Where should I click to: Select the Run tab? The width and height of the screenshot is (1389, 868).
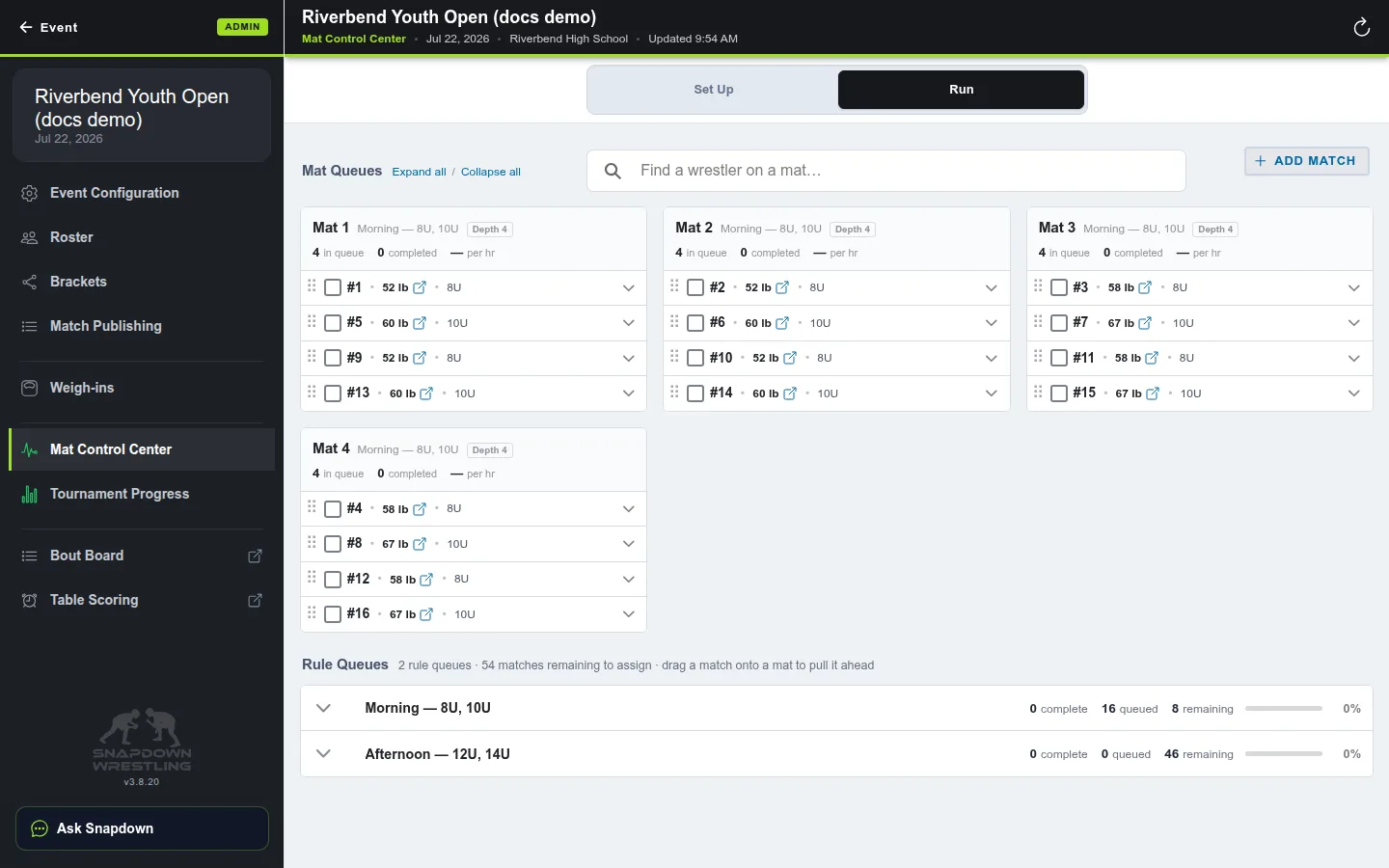[961, 90]
